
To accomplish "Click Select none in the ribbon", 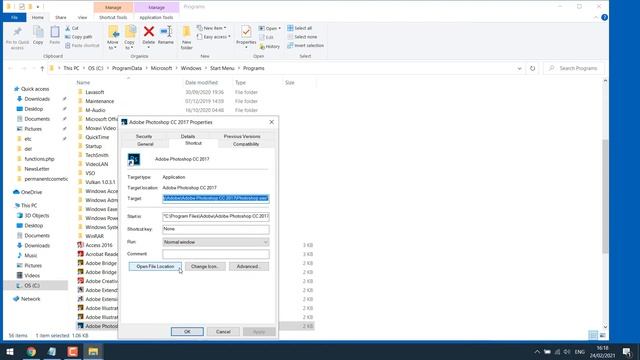I will click(302, 37).
